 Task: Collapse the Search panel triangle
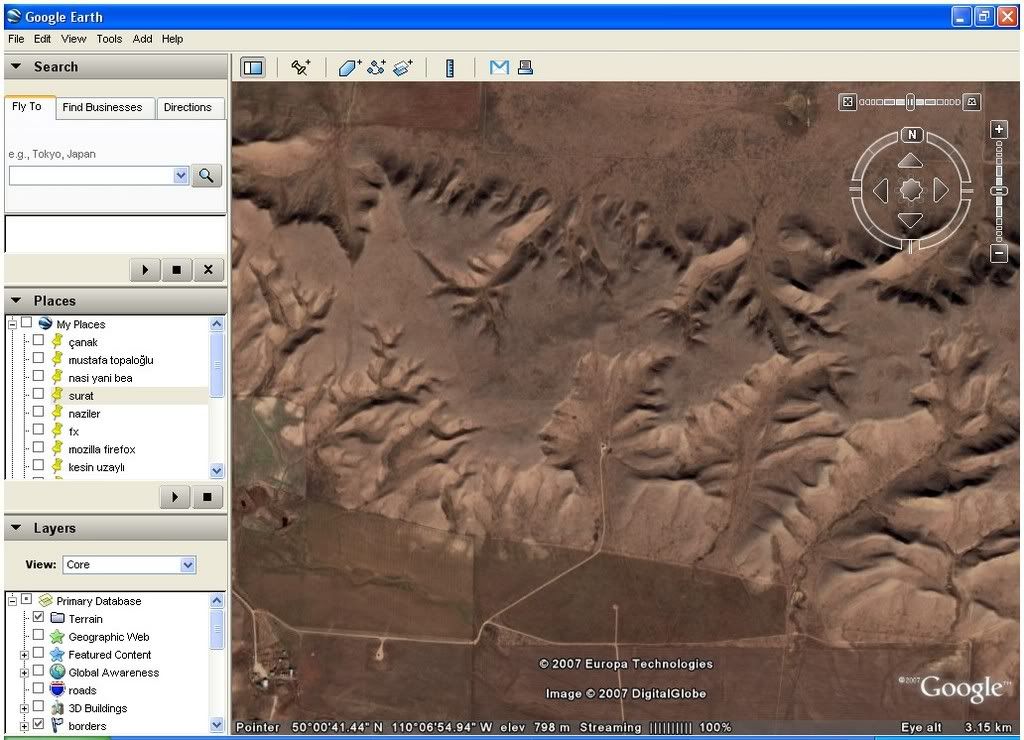(16, 67)
